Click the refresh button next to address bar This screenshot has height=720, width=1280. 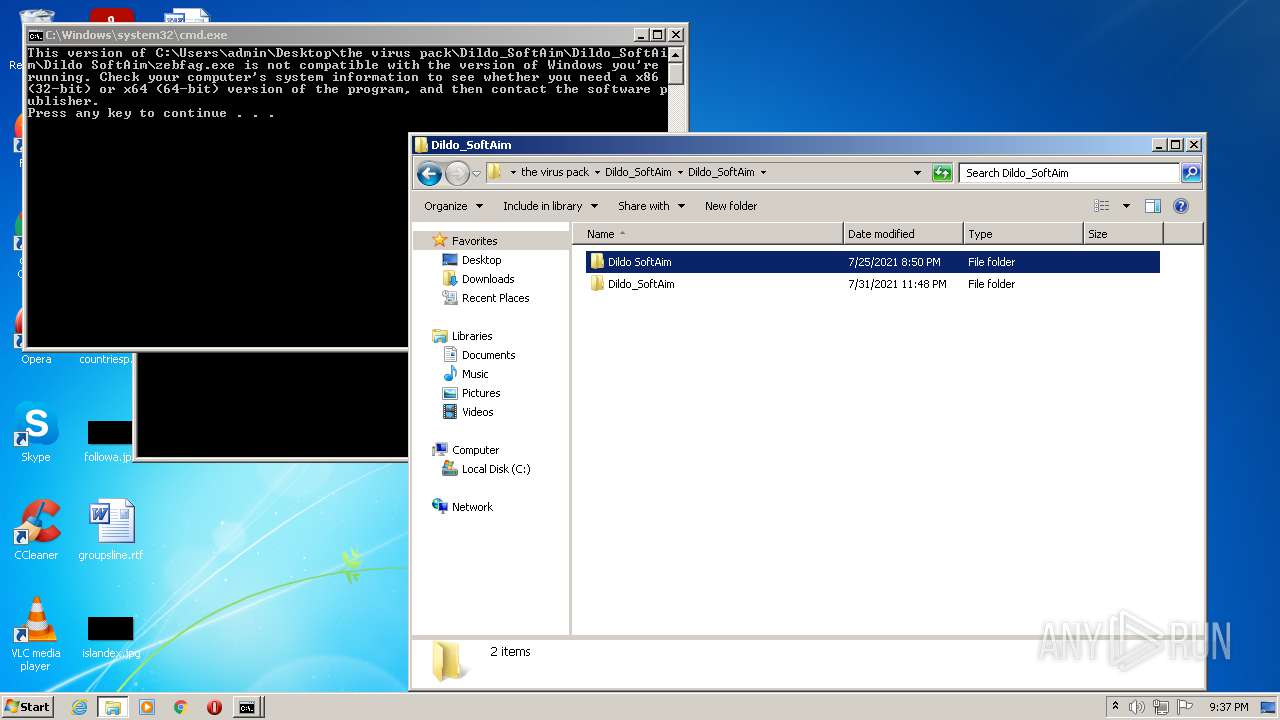click(942, 173)
